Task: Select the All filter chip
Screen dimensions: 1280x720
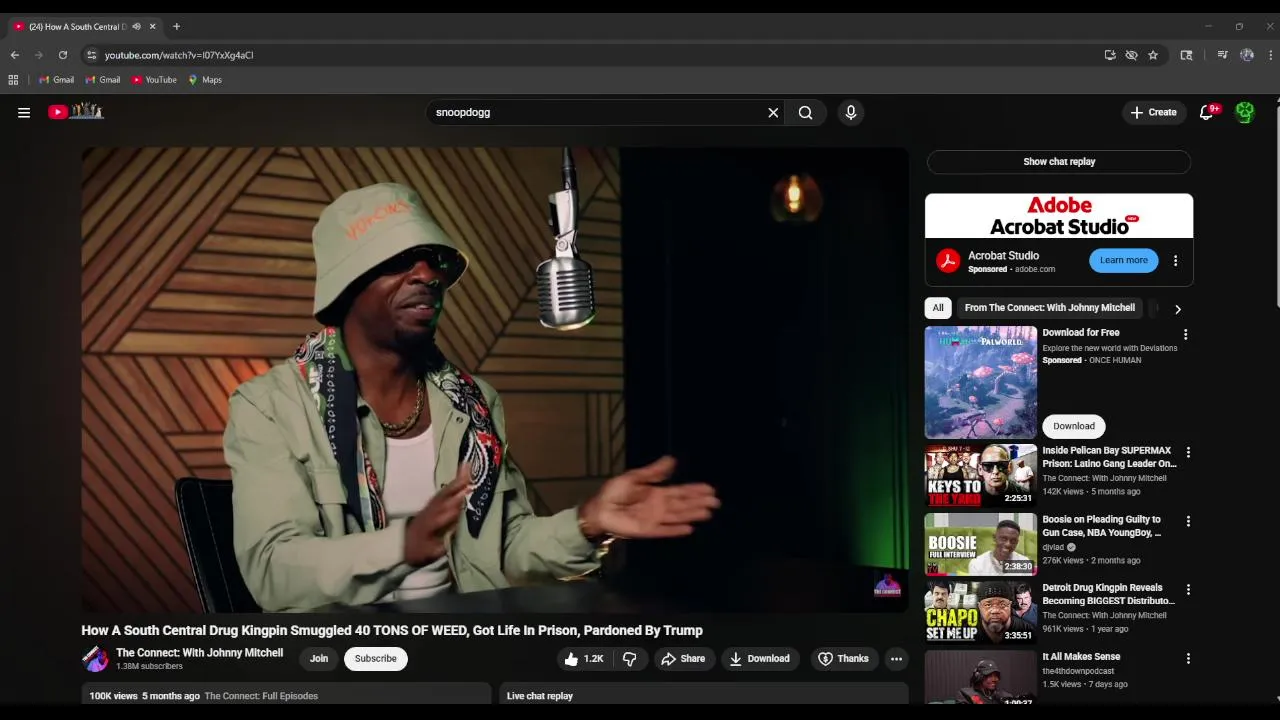Action: click(938, 308)
